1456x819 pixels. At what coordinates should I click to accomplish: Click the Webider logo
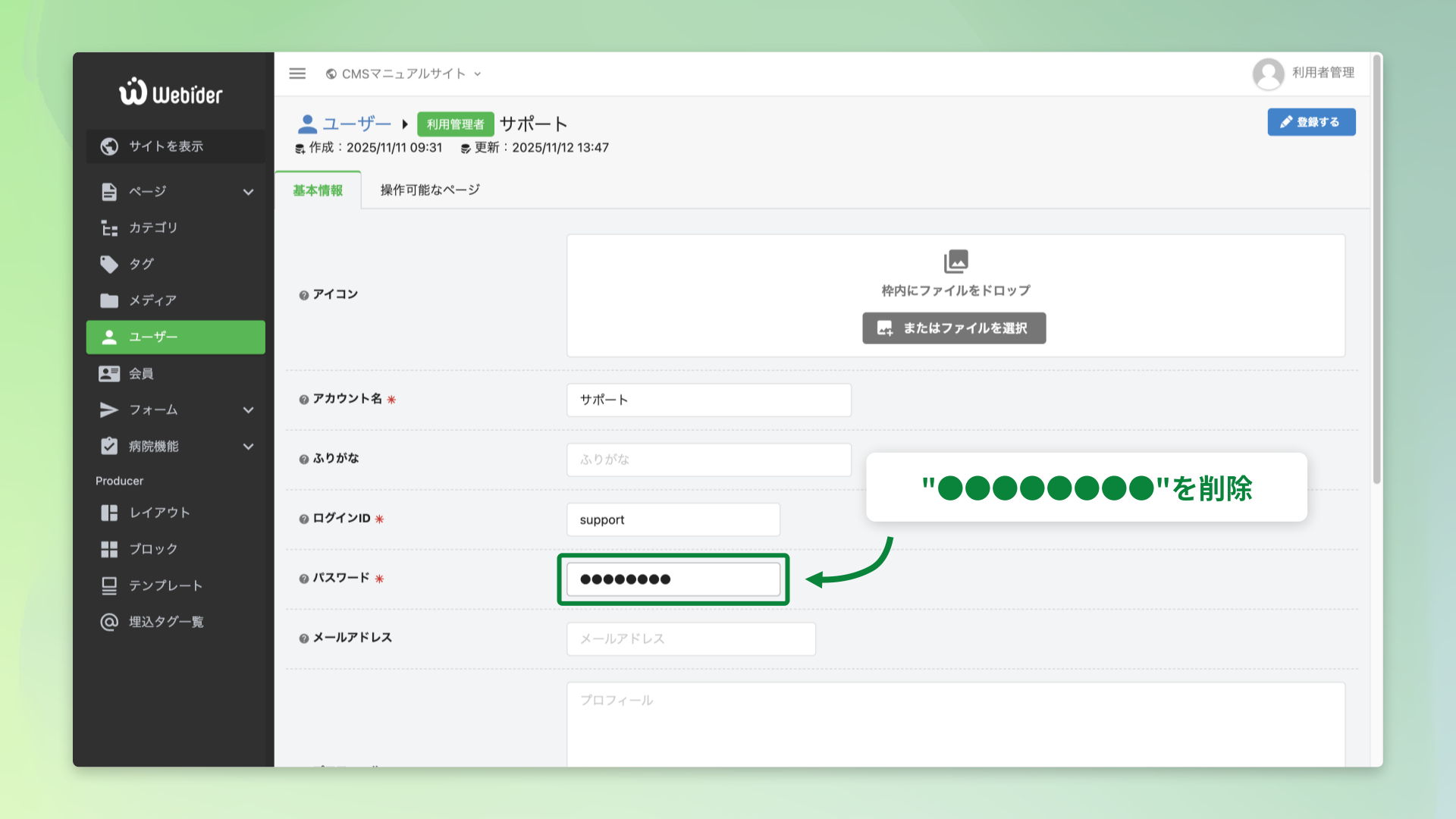point(171,92)
